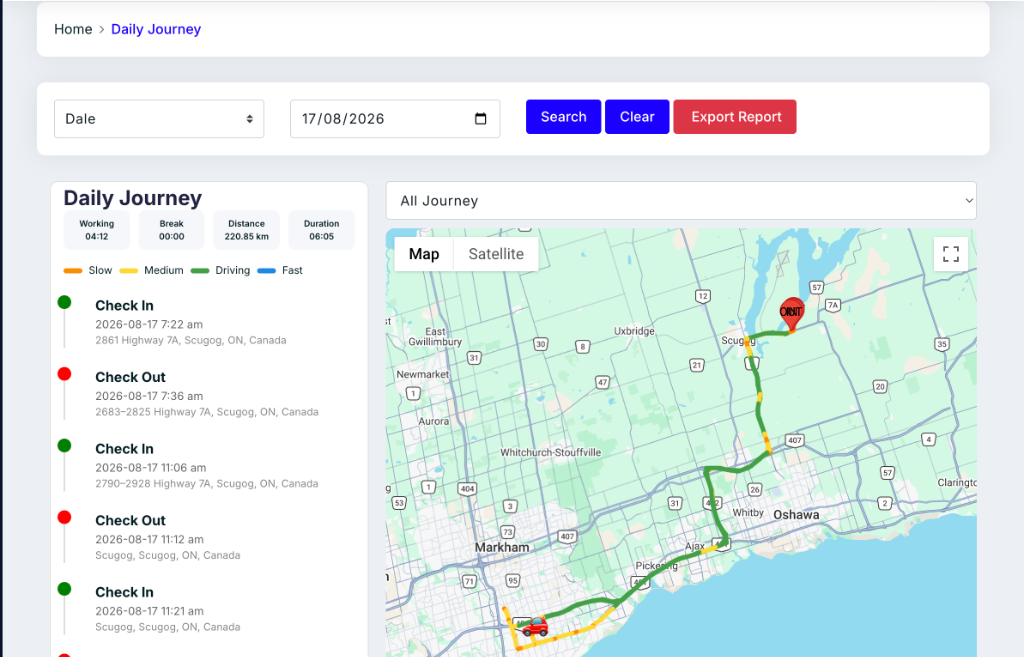Click the blue Fast legend swatch

[x=266, y=270]
